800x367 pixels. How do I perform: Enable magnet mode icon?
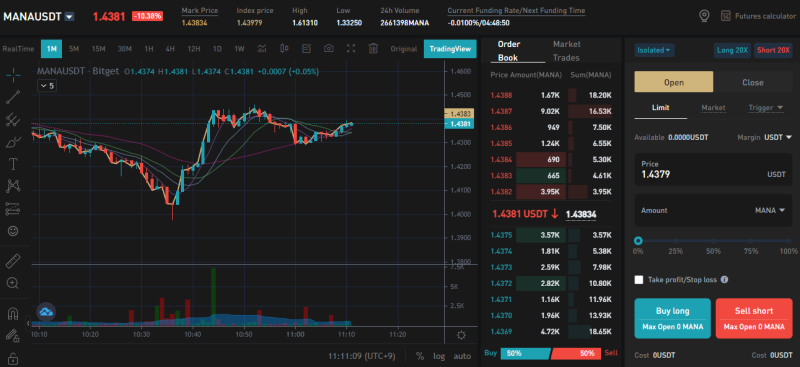13,314
